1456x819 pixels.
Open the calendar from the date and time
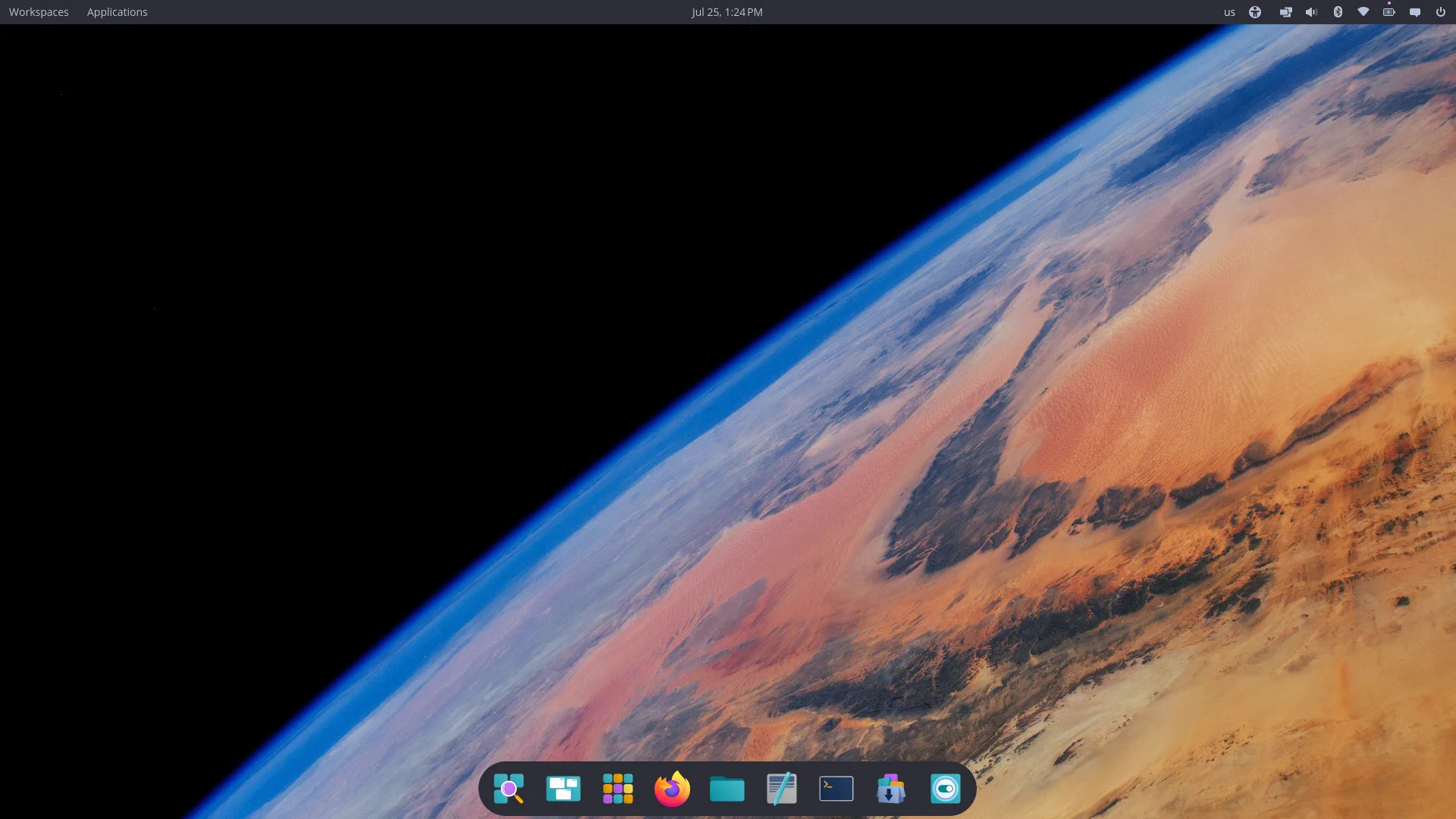(727, 12)
